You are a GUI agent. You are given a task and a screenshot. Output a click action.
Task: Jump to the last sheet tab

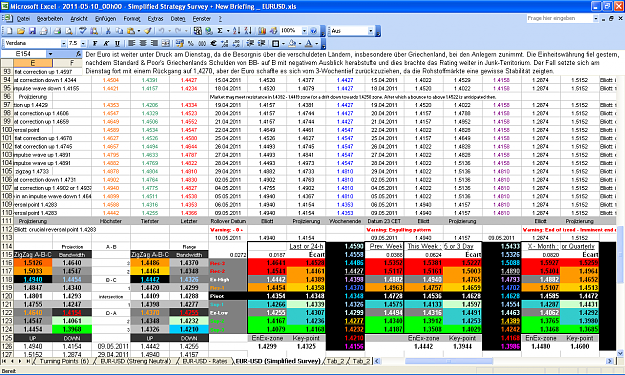pyautogui.click(x=28, y=361)
